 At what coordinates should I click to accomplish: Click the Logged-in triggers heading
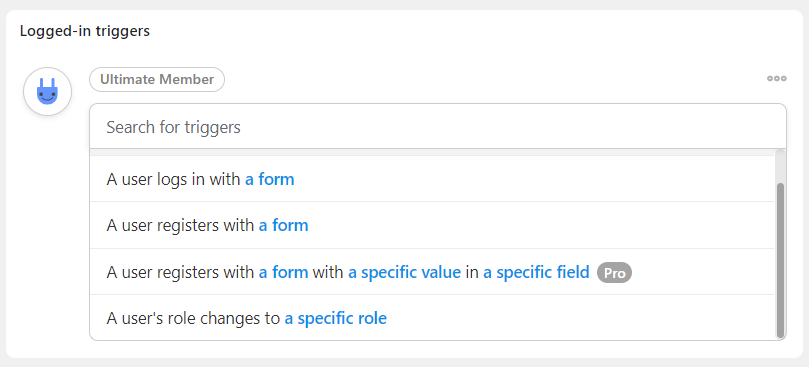85,31
